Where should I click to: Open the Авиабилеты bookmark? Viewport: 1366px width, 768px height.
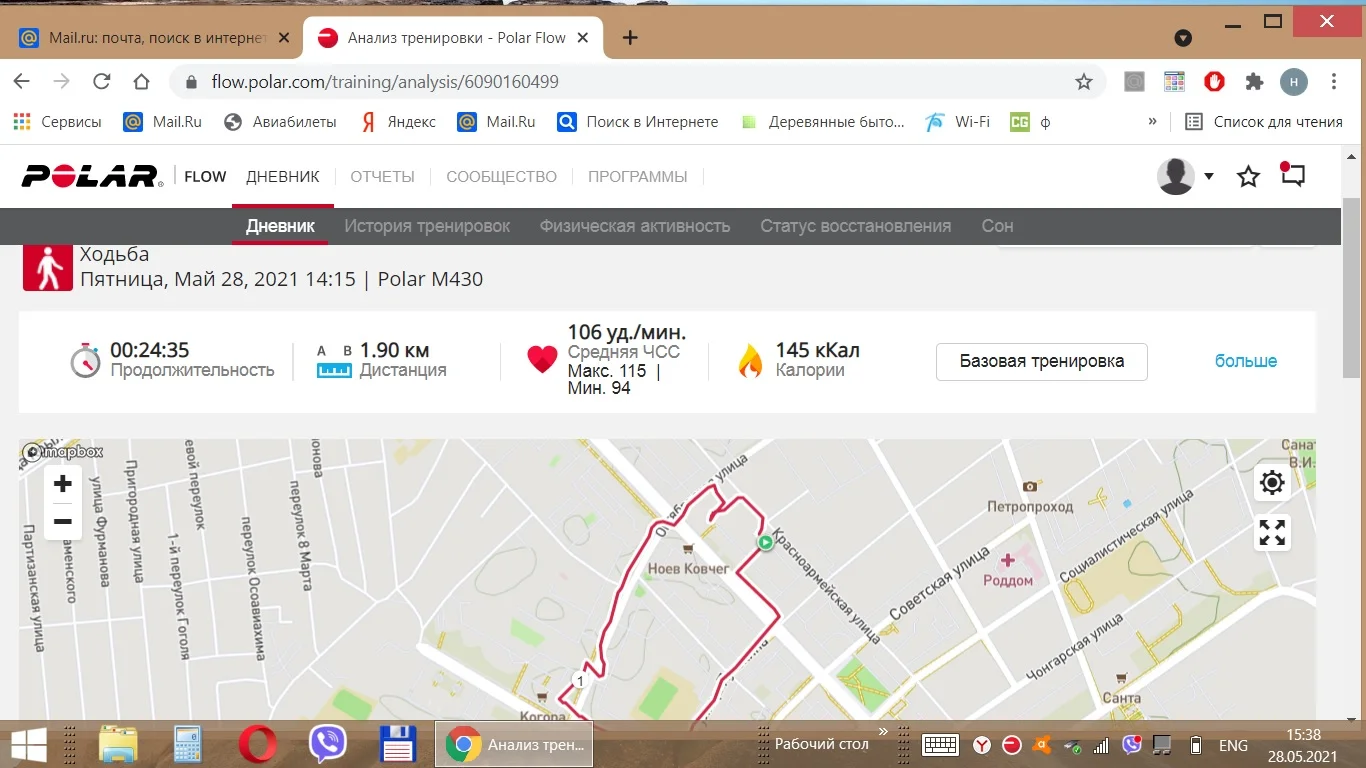[281, 122]
